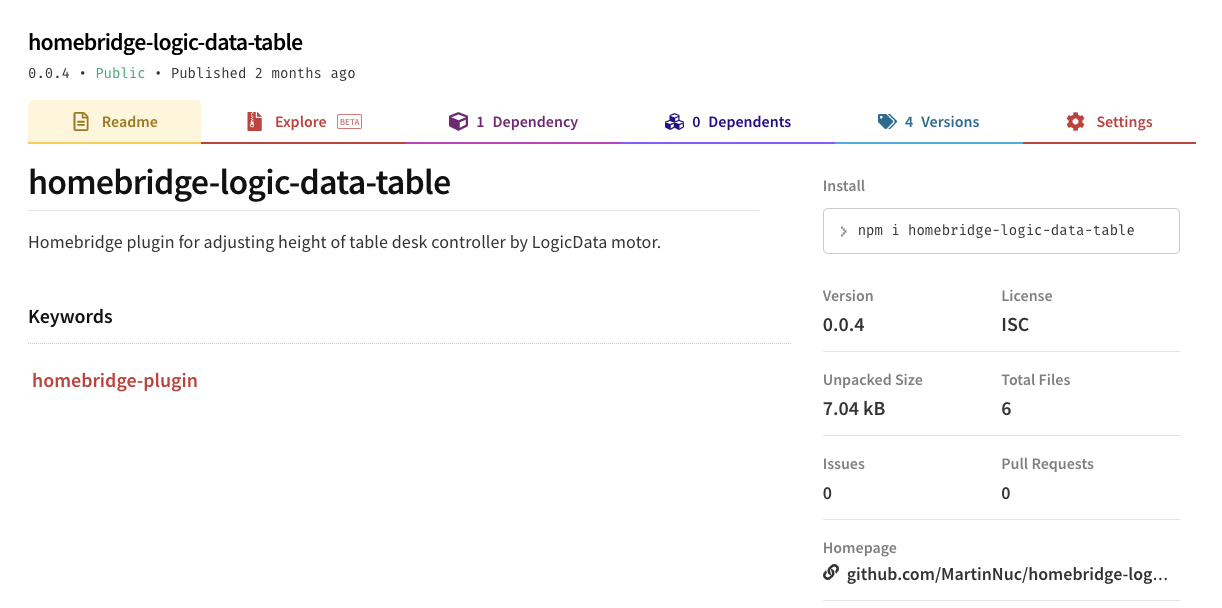
Task: Open the github.com/MartinNuc homepage link
Action: tap(1007, 574)
